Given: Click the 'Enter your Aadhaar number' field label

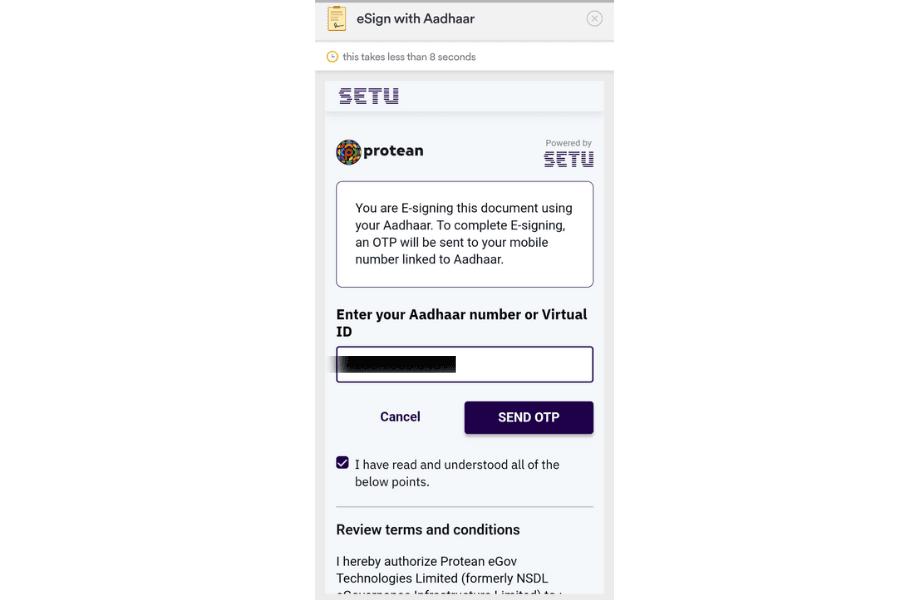Looking at the screenshot, I should coord(461,323).
